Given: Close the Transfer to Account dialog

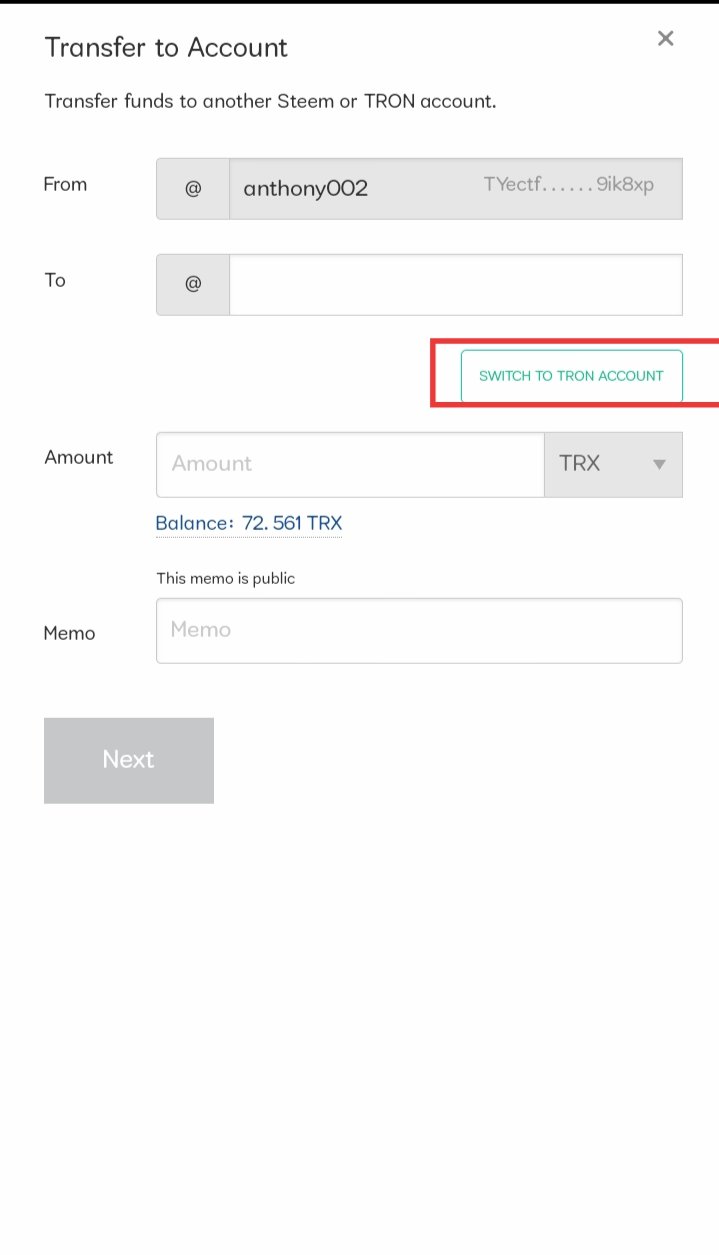Looking at the screenshot, I should coord(665,39).
